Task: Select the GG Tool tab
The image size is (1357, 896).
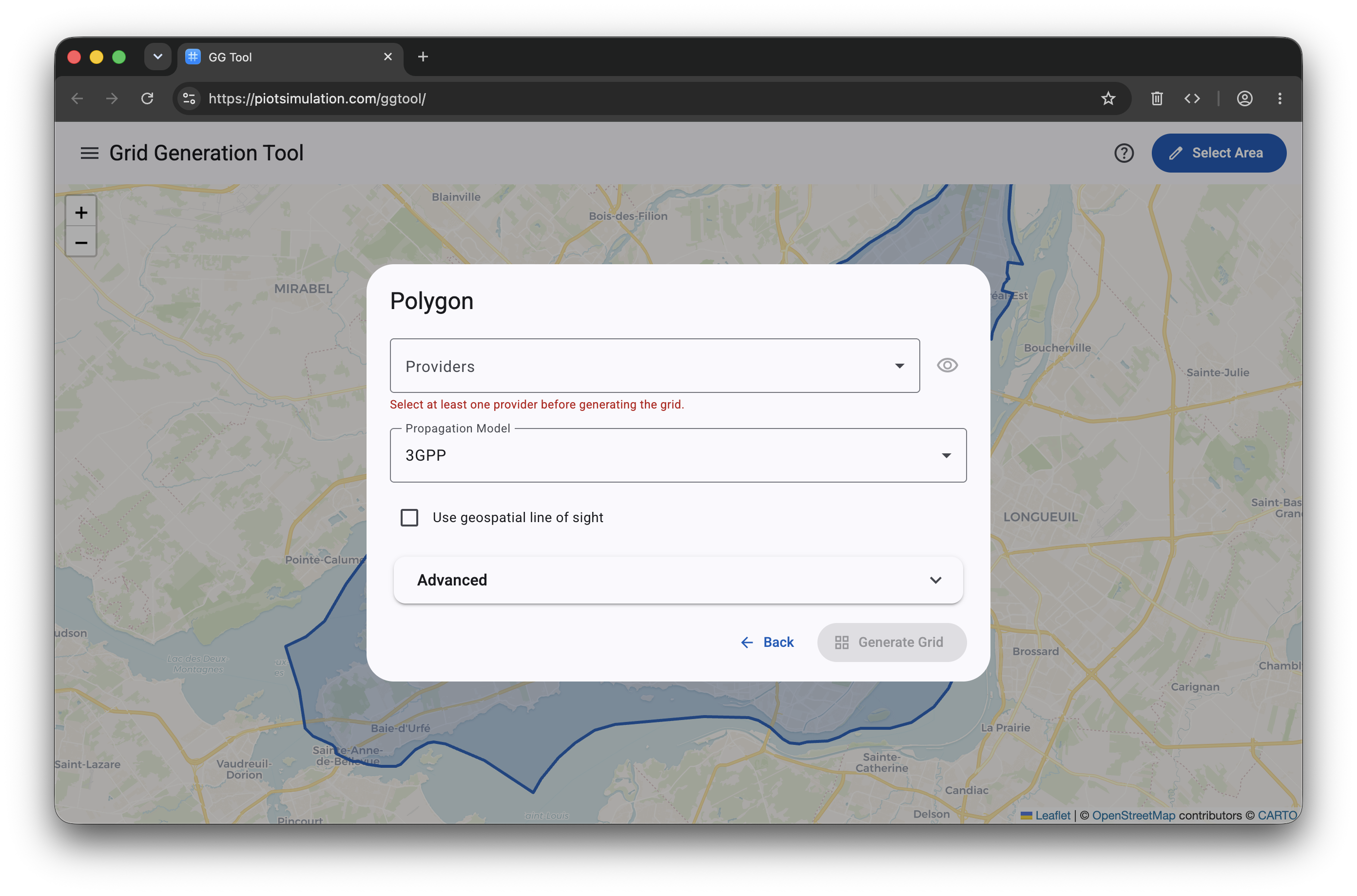Action: tap(290, 57)
